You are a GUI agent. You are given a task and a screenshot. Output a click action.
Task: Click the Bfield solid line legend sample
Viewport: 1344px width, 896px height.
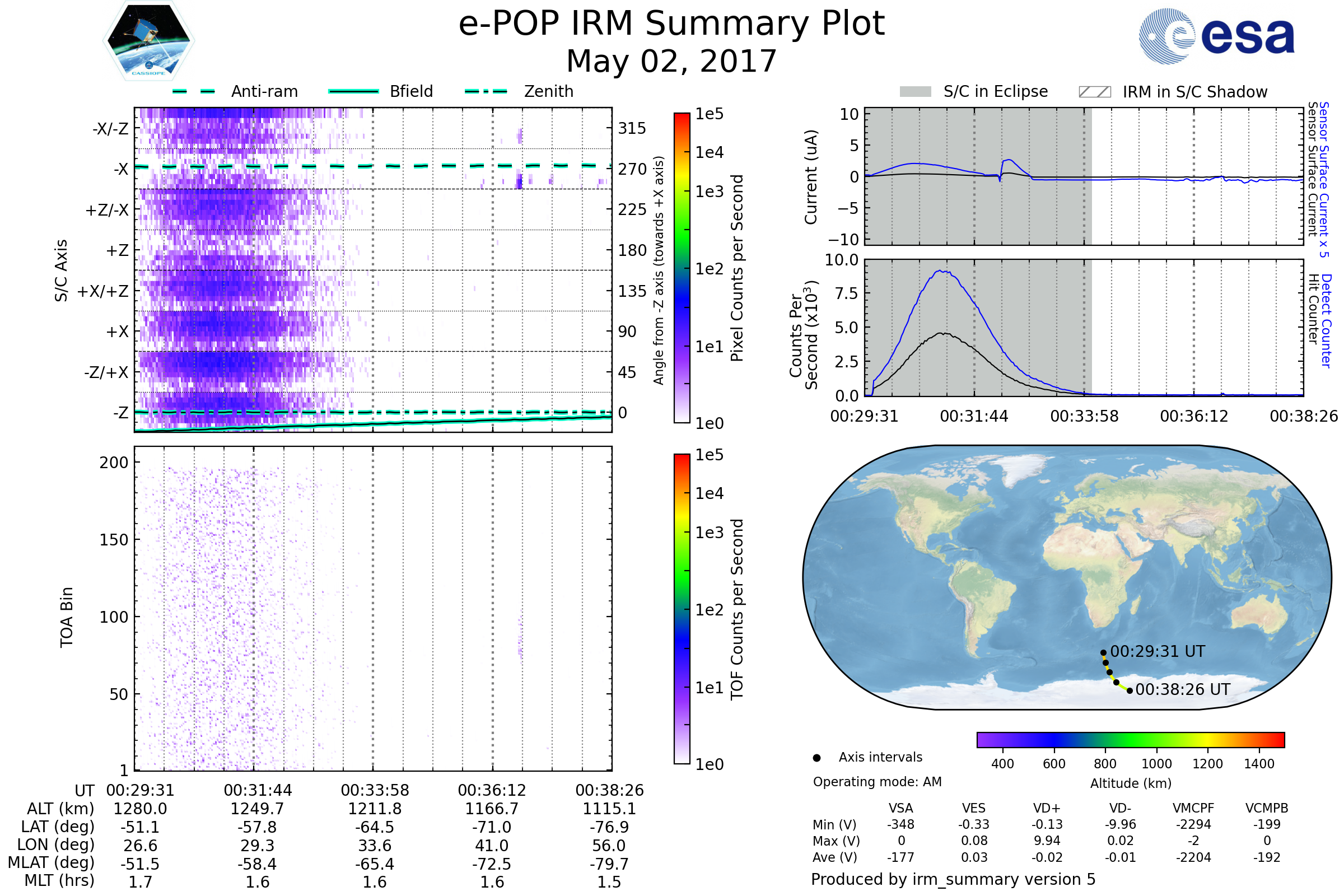click(353, 91)
